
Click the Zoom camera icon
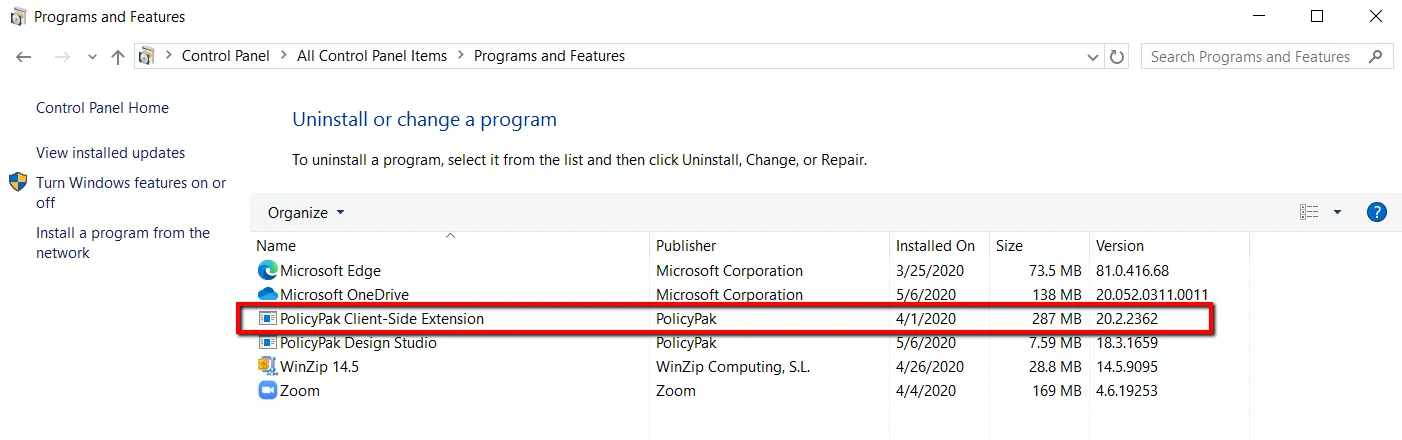[x=267, y=391]
